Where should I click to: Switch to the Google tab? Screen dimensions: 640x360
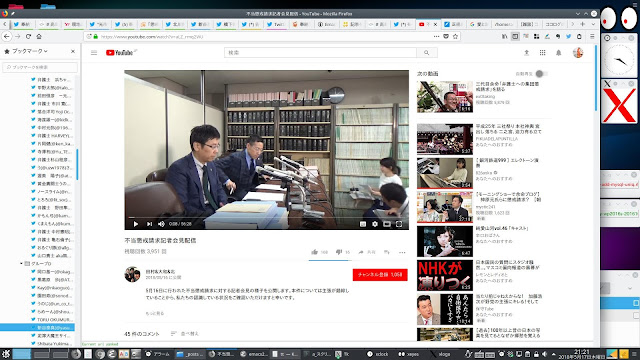[x=479, y=24]
